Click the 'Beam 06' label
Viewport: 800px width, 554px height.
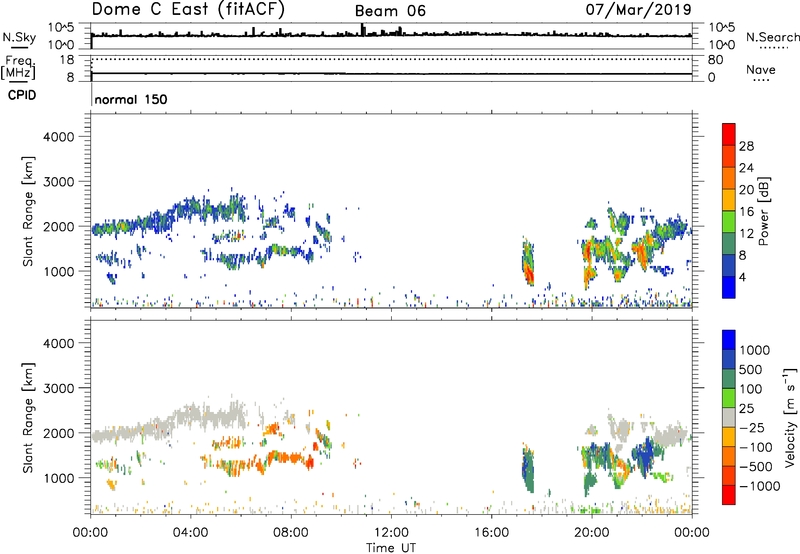390,11
